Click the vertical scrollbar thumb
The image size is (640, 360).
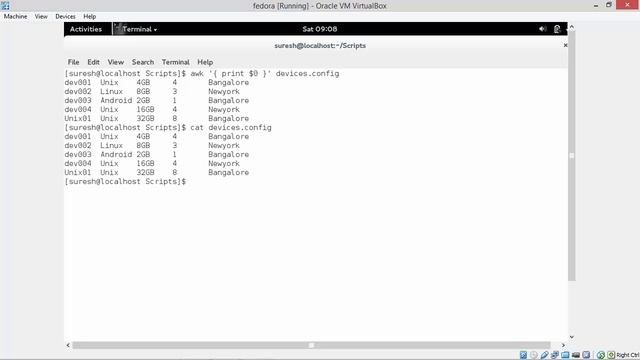point(572,156)
